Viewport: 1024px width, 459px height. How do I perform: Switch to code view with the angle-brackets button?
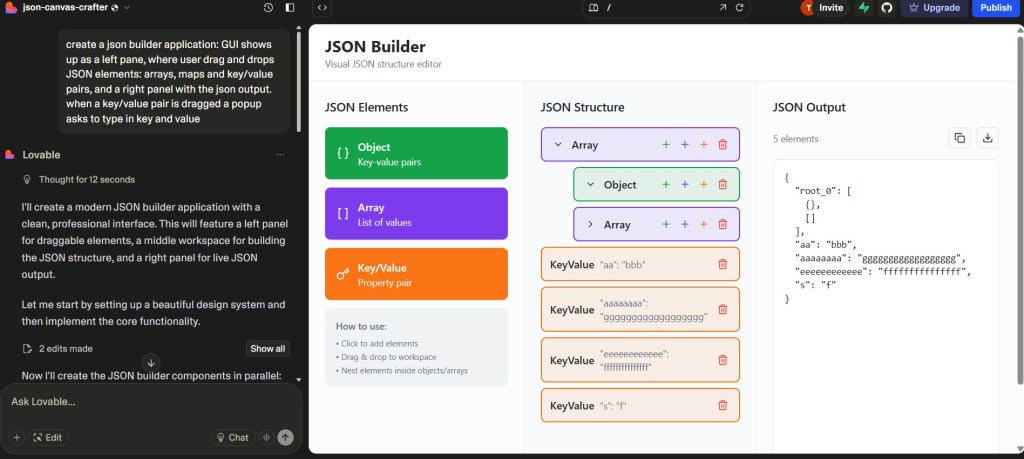tap(322, 8)
